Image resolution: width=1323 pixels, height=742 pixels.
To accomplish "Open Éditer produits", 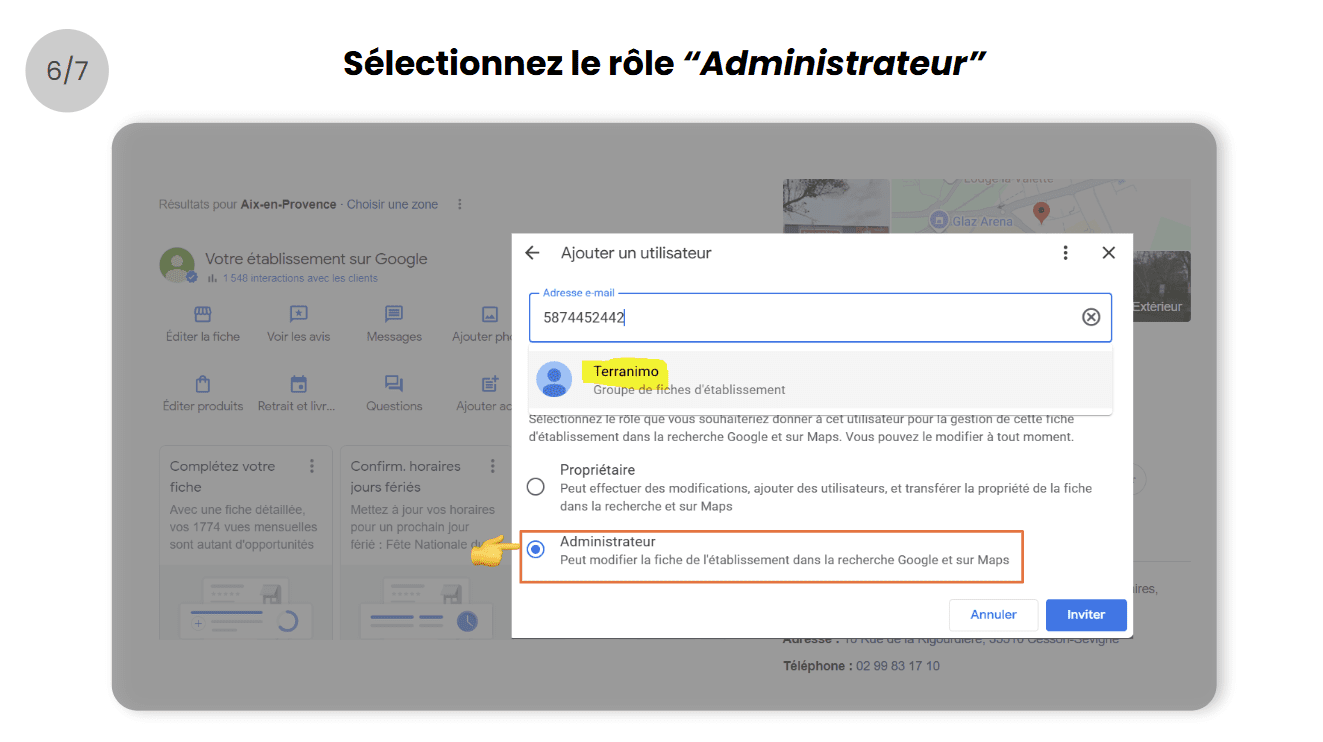I will (x=203, y=393).
